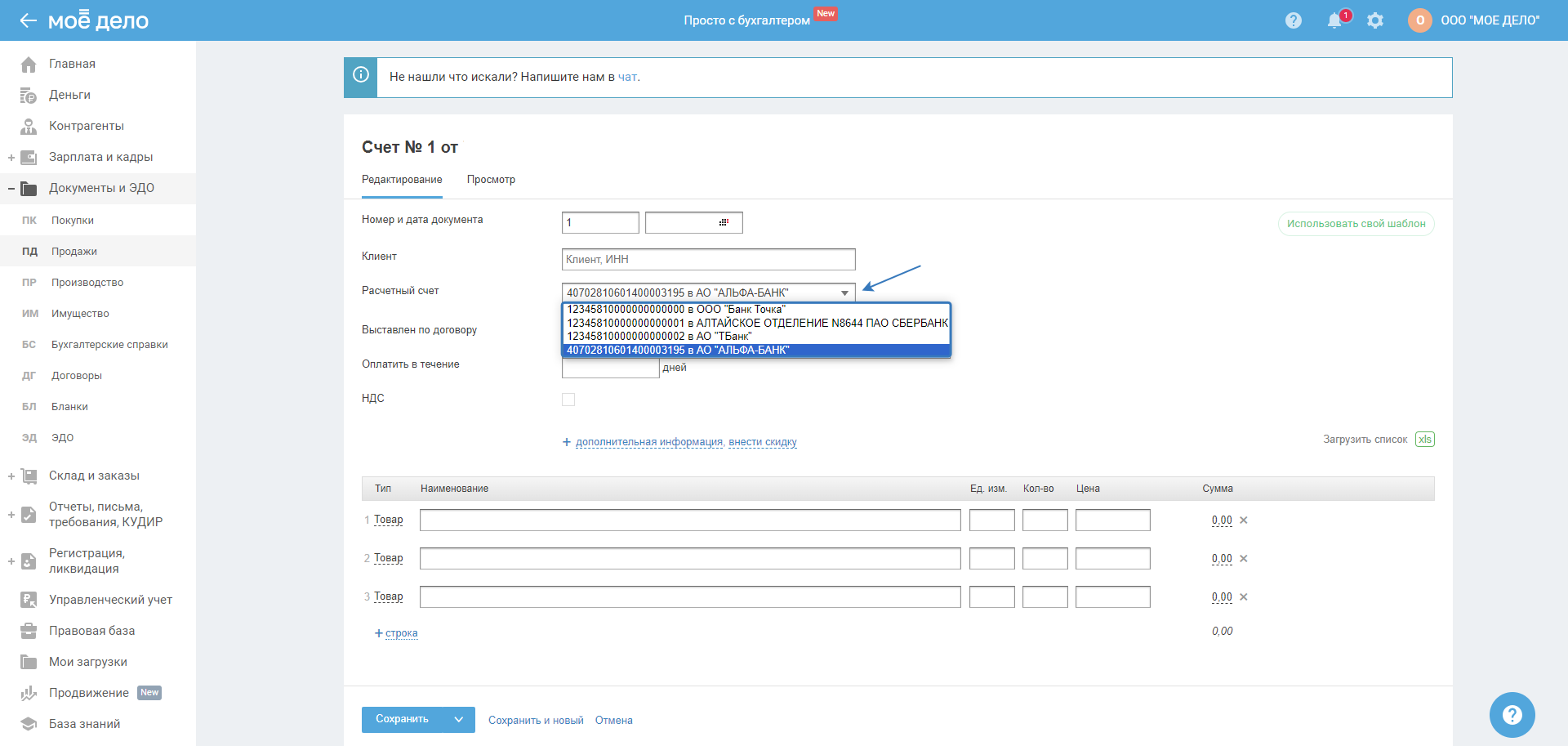Toggle the НДС checkbox

pyautogui.click(x=568, y=400)
